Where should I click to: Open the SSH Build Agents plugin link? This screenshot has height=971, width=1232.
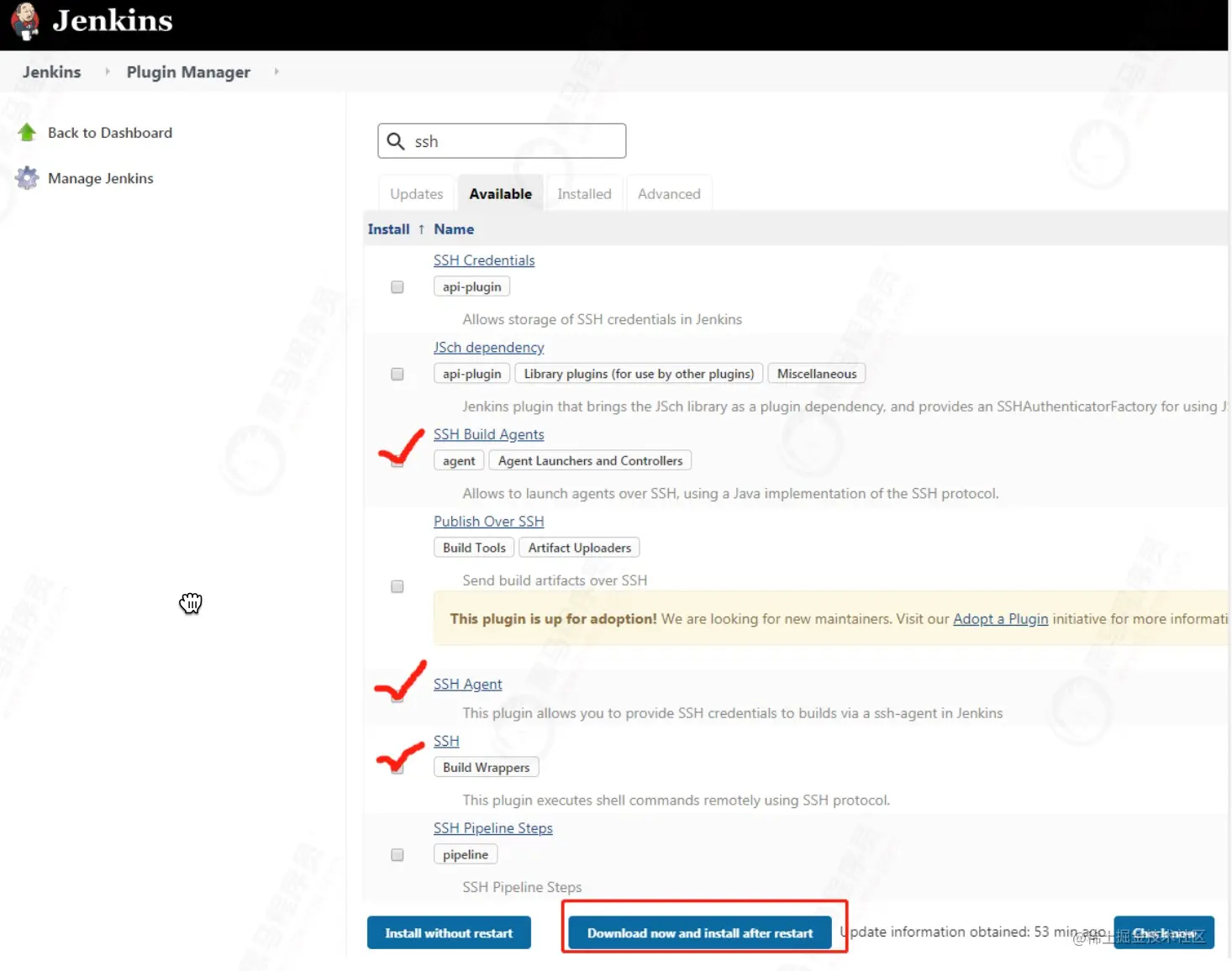tap(488, 434)
